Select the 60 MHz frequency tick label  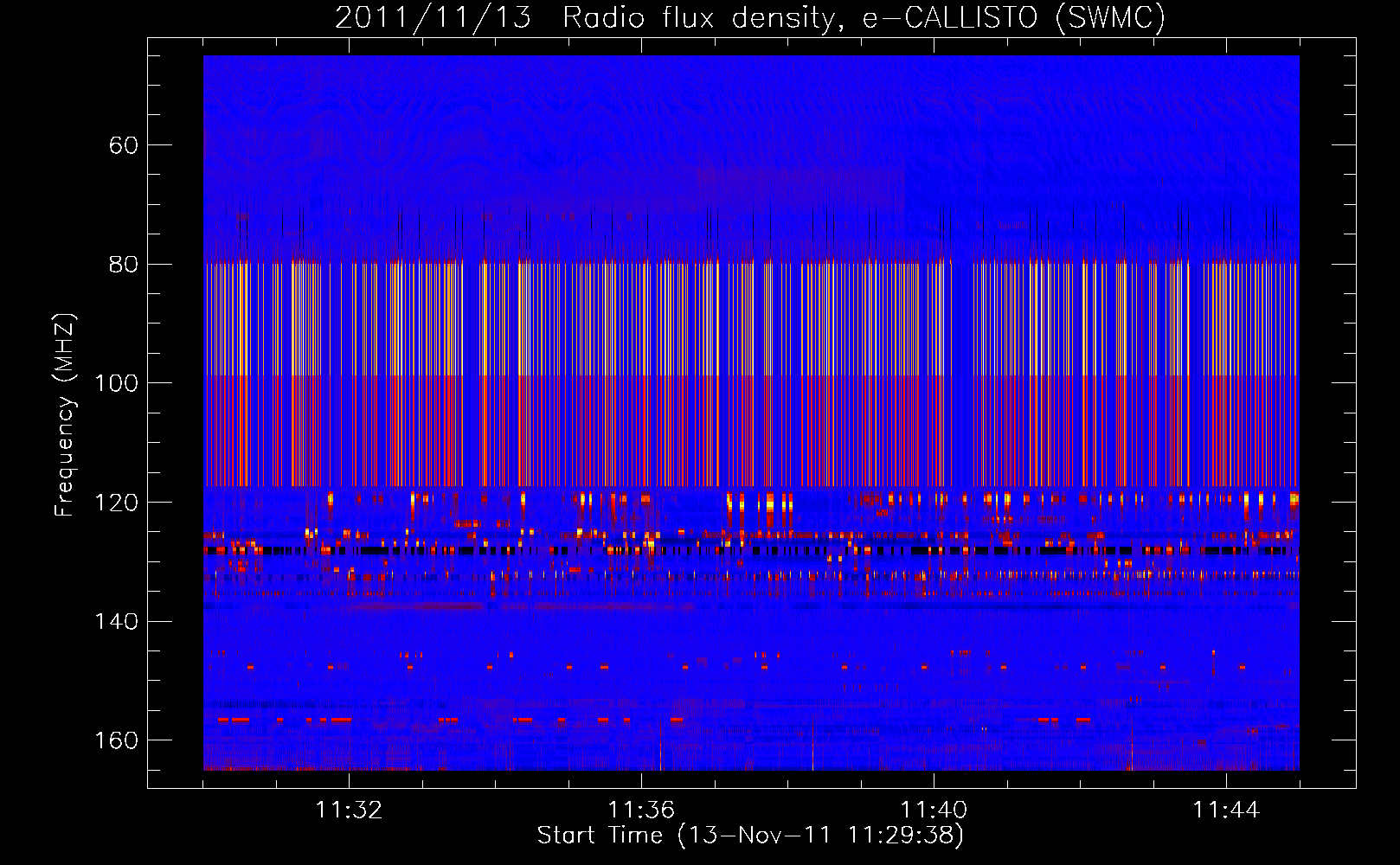(x=124, y=145)
